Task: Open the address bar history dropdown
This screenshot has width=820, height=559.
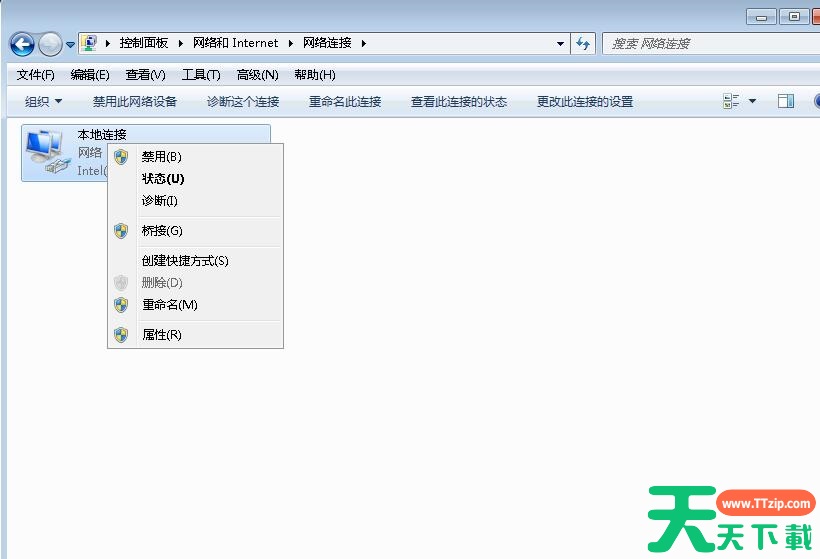Action: pyautogui.click(x=561, y=43)
